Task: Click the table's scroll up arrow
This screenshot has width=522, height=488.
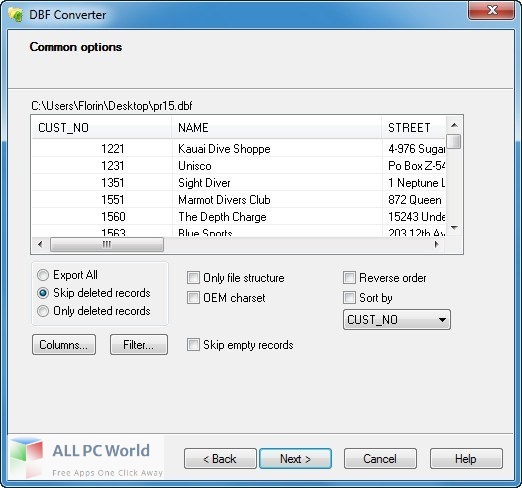Action: pos(454,125)
